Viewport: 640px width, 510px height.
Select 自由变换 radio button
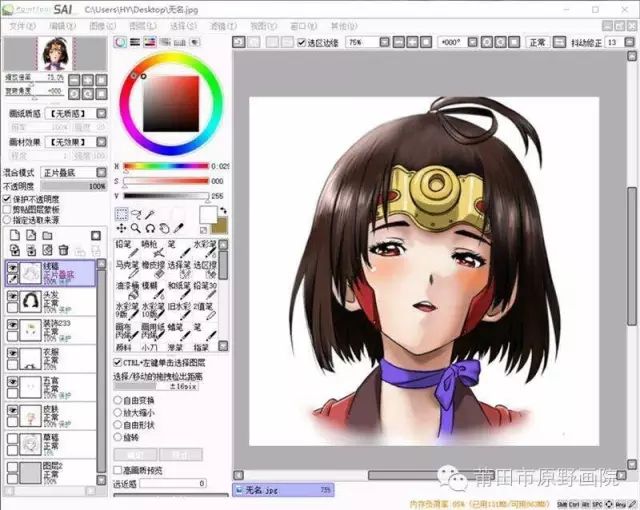coord(118,400)
